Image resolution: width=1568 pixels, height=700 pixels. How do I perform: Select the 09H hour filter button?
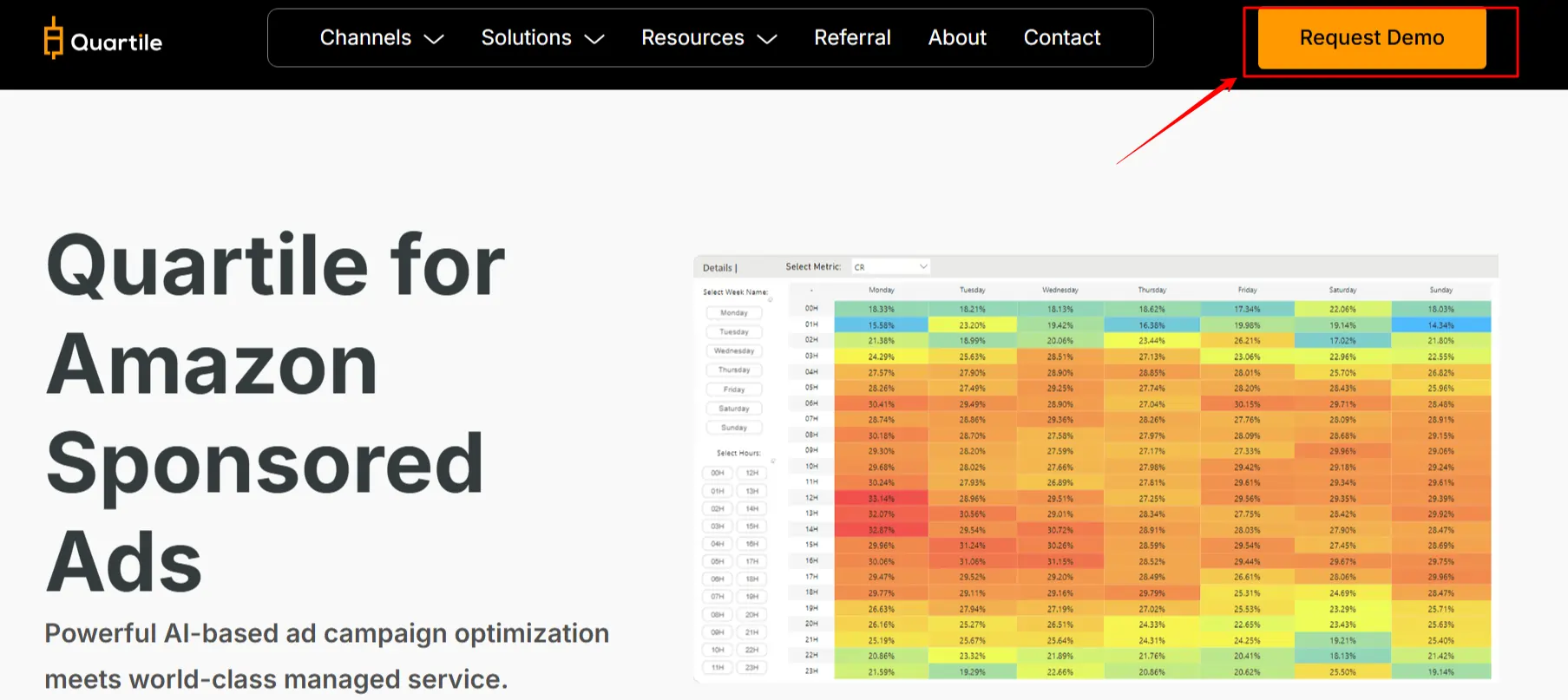718,632
